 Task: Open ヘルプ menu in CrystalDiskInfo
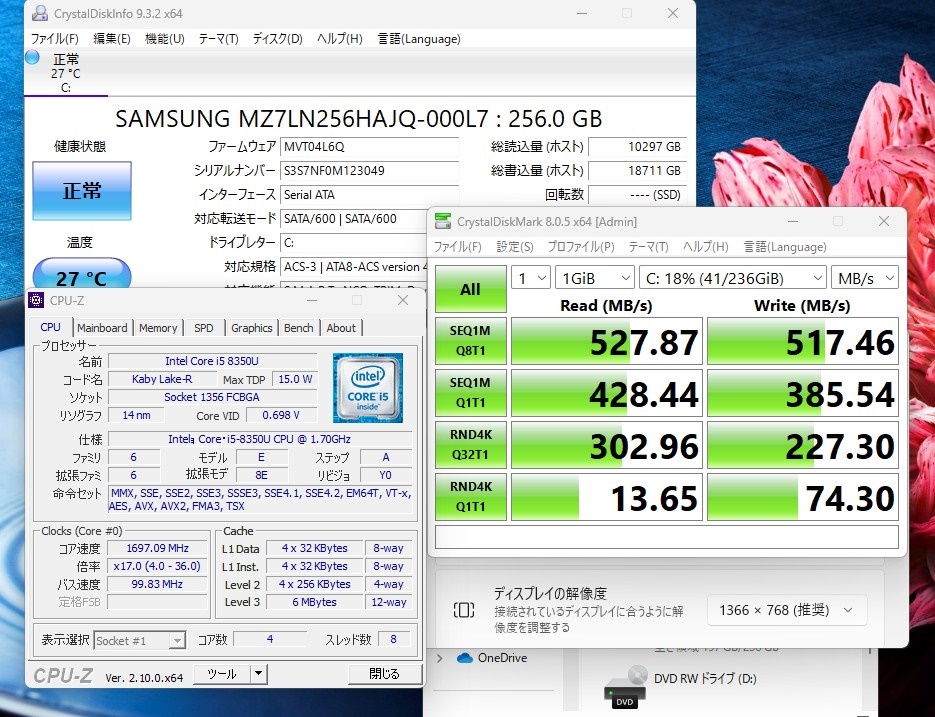(339, 39)
